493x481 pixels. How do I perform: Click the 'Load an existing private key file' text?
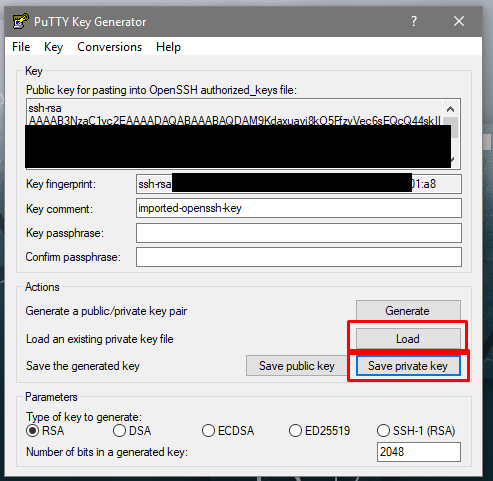click(100, 339)
